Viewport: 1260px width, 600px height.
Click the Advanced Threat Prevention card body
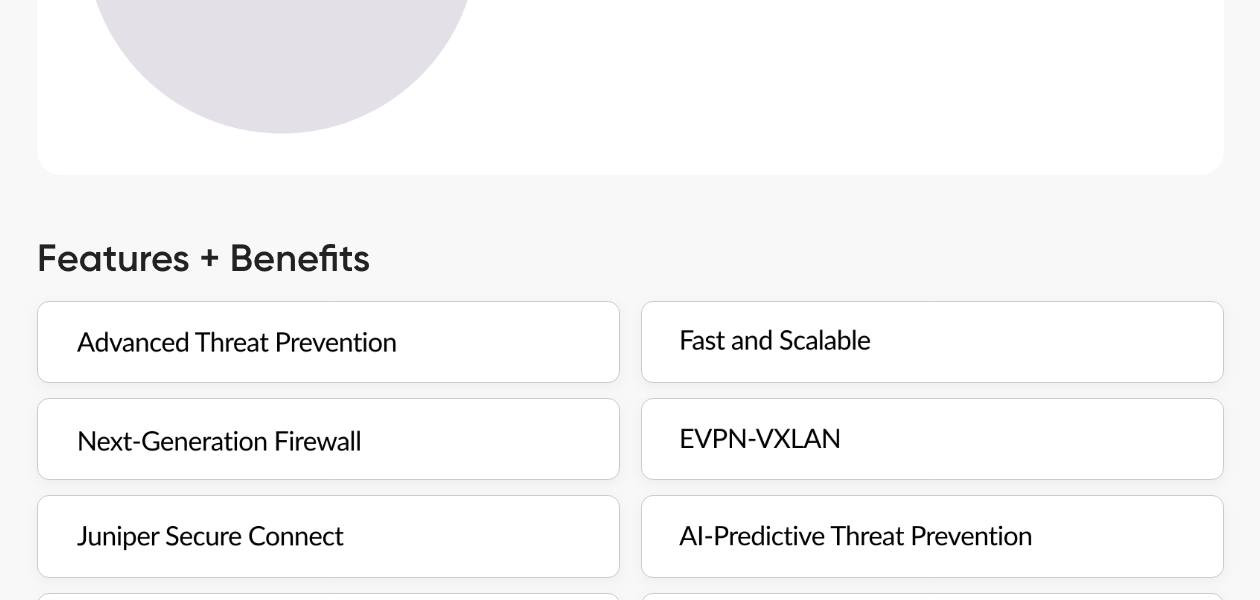click(328, 342)
